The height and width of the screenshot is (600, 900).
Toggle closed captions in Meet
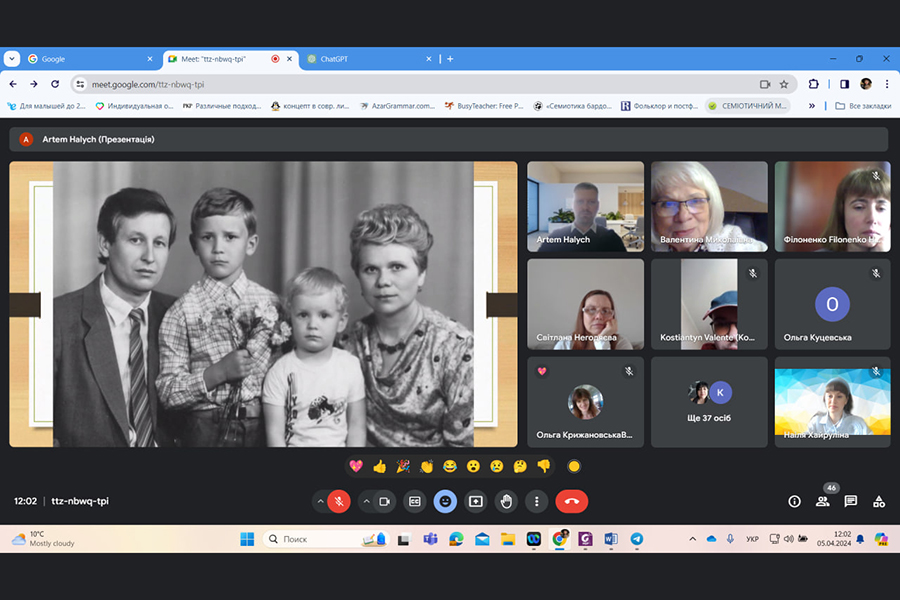pos(414,501)
